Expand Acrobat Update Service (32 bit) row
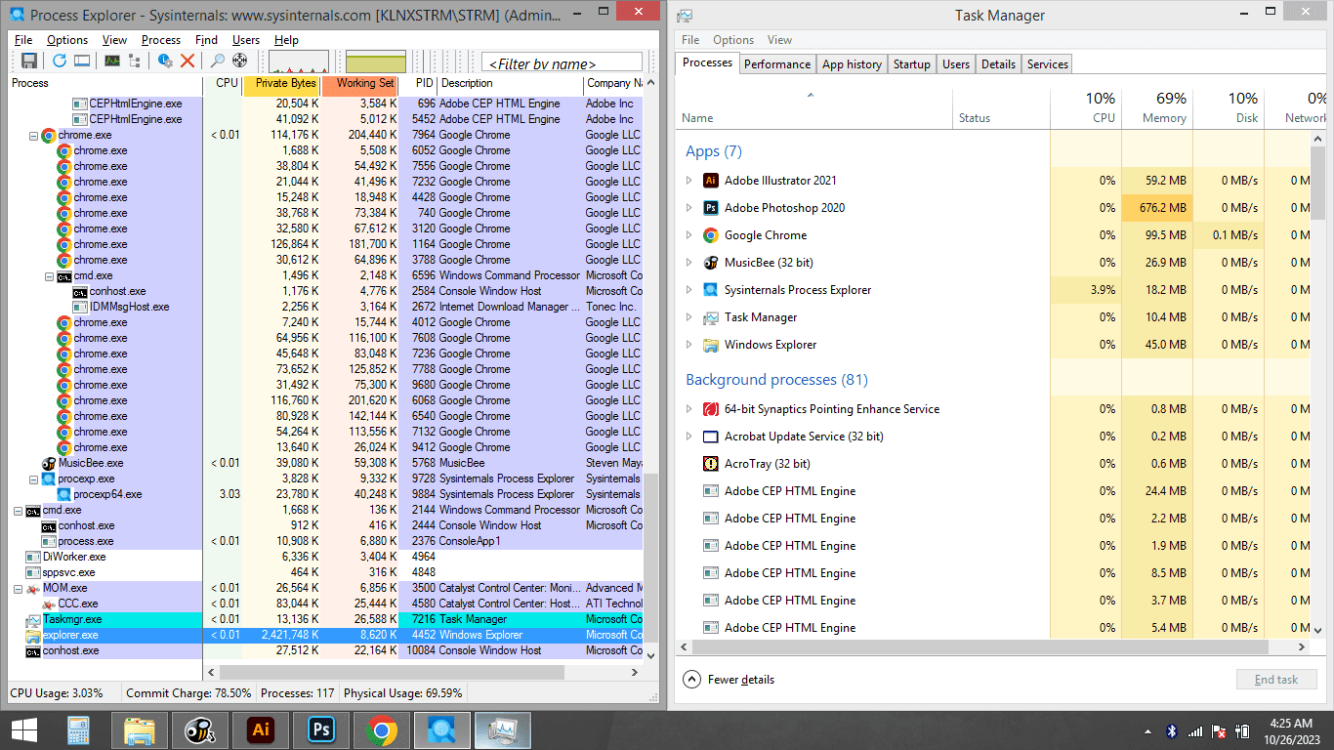This screenshot has height=750, width=1334. coord(689,437)
